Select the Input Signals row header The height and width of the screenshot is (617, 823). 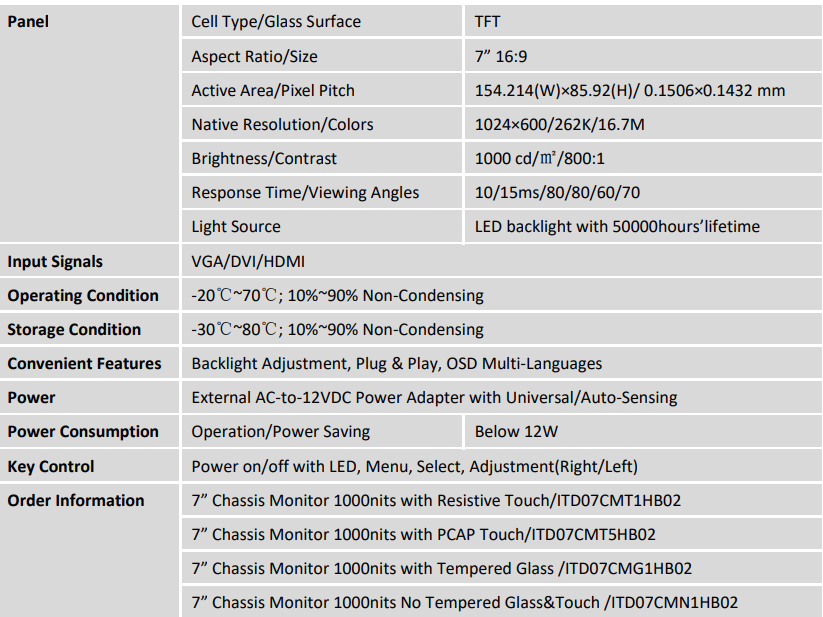[x=55, y=261]
